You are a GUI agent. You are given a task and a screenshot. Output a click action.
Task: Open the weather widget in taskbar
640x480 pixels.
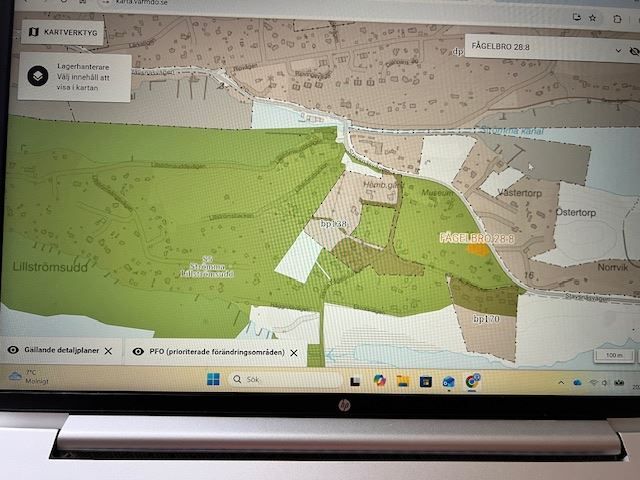tap(25, 376)
